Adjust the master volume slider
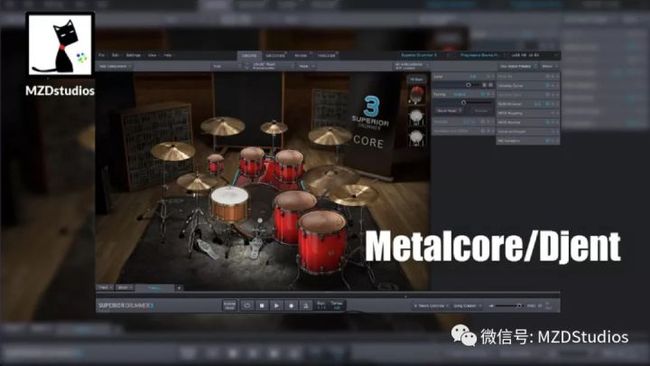The height and width of the screenshot is (366, 650). 509,306
